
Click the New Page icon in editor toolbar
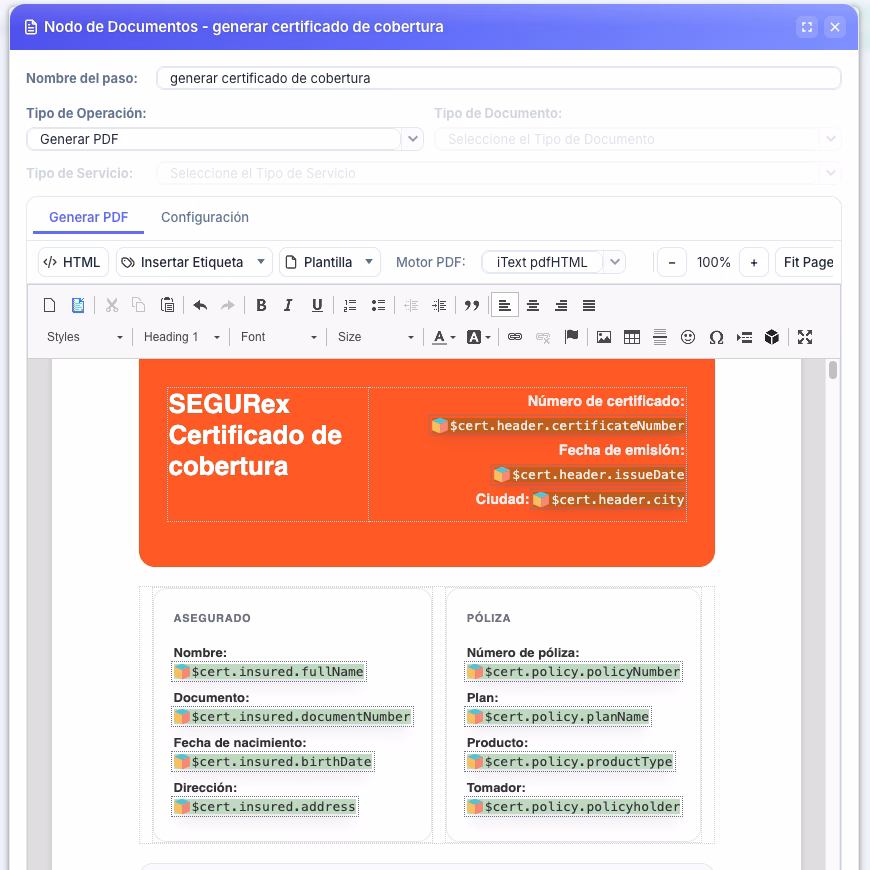click(x=49, y=305)
